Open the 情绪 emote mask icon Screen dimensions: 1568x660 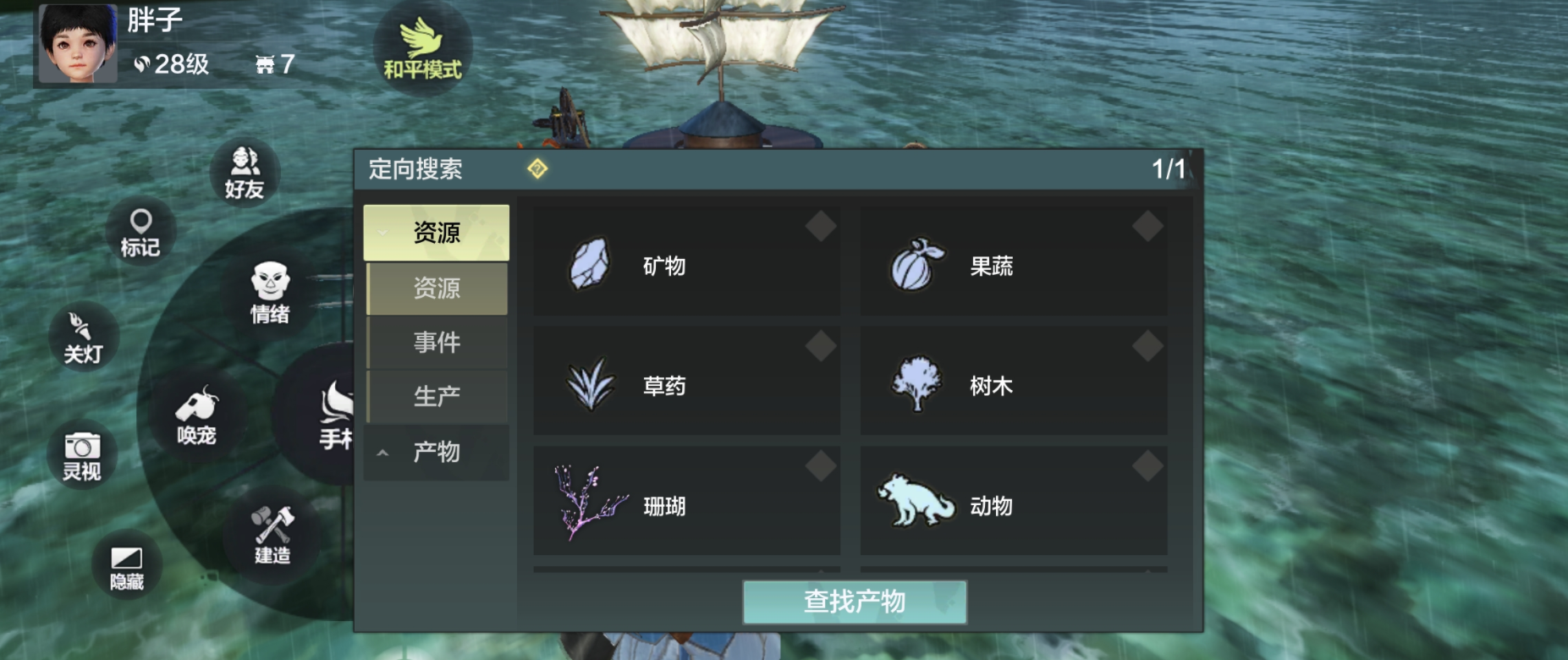pyautogui.click(x=270, y=293)
